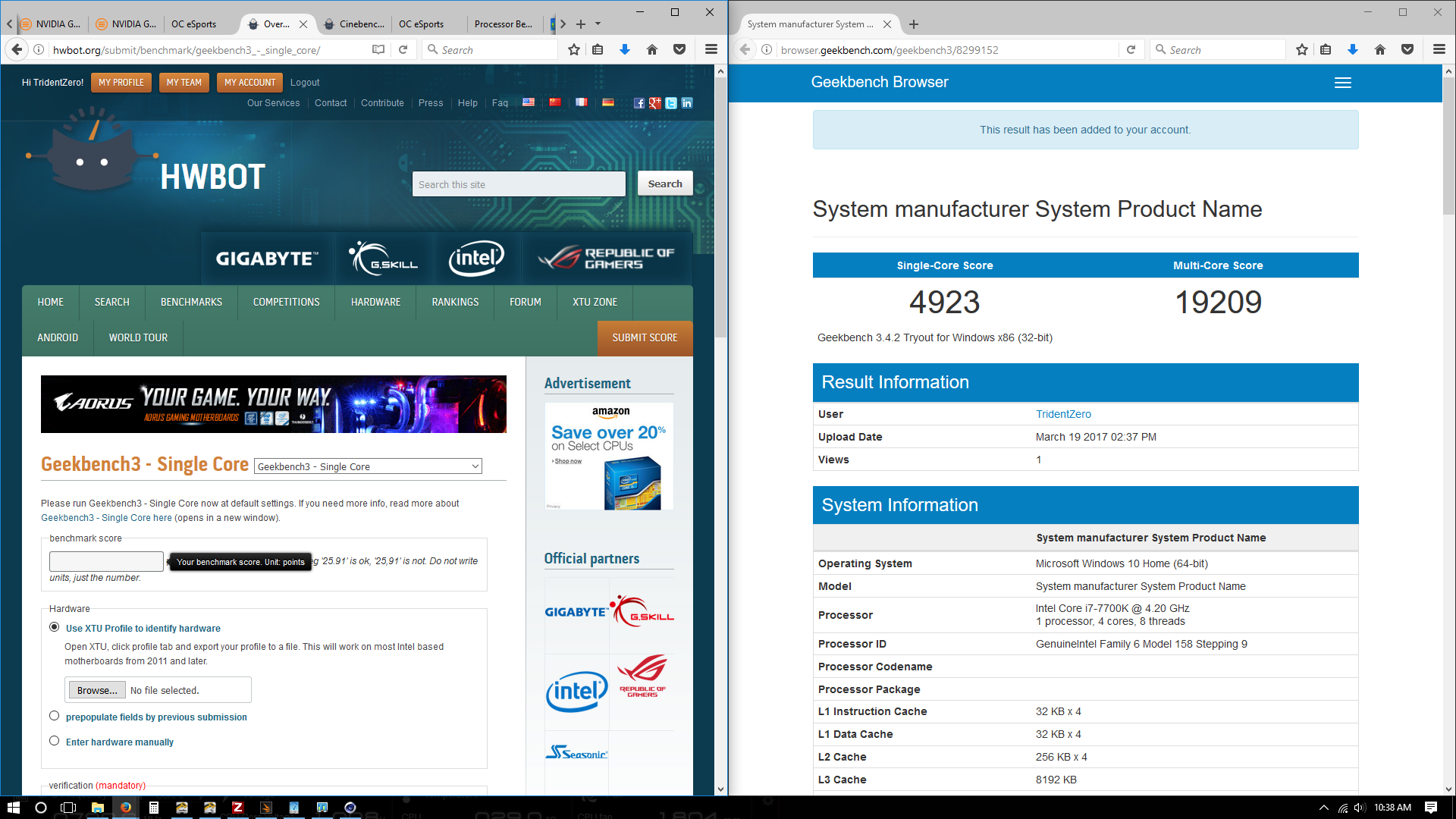This screenshot has width=1456, height=819.
Task: Switch site language using Chinese flag
Action: click(555, 102)
